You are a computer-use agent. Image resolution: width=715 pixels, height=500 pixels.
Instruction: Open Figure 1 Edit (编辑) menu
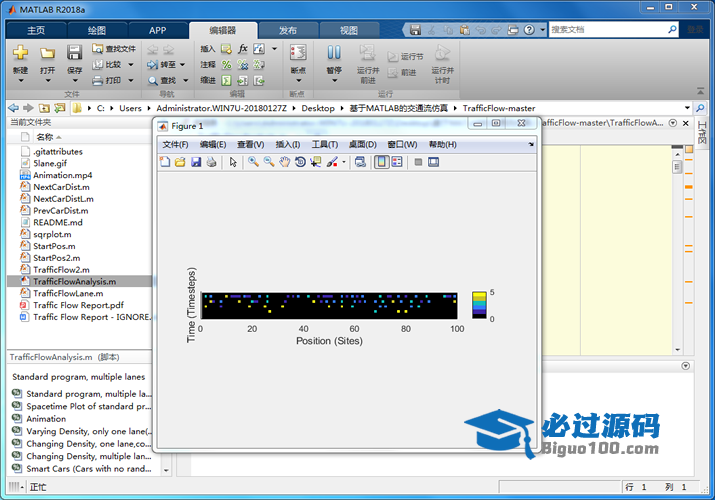point(212,144)
